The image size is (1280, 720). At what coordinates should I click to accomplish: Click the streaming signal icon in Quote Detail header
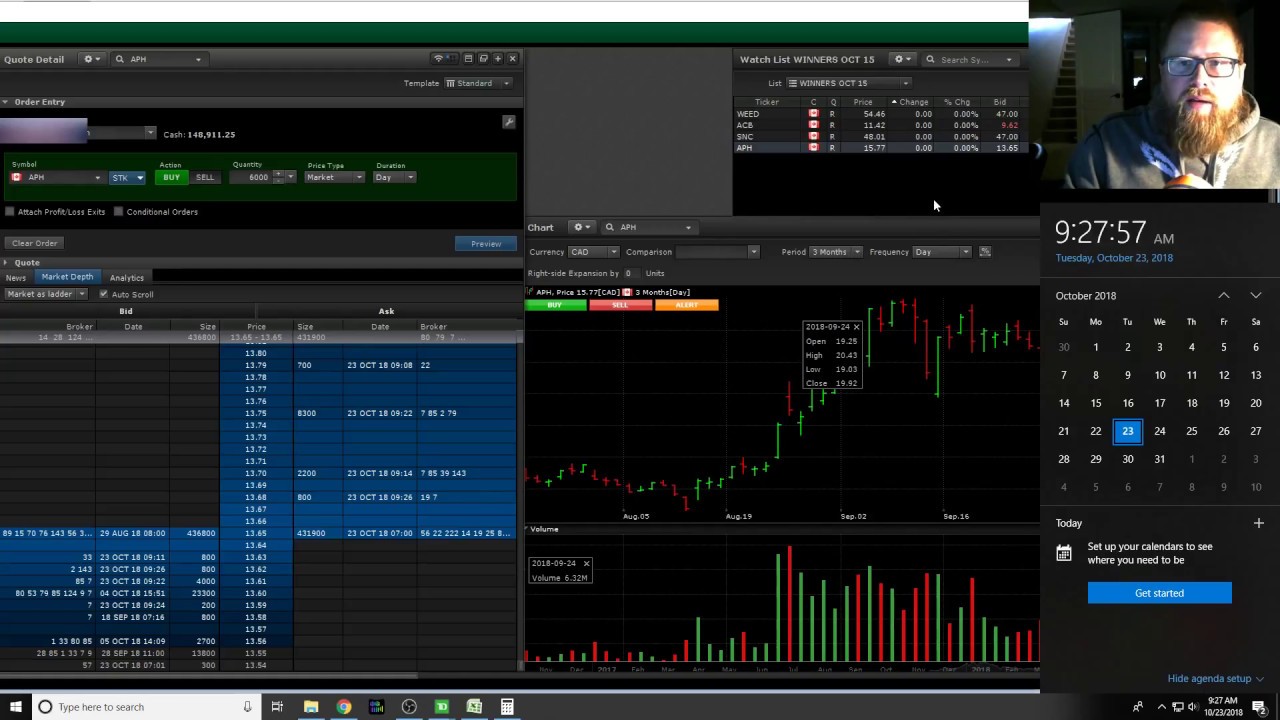(438, 59)
